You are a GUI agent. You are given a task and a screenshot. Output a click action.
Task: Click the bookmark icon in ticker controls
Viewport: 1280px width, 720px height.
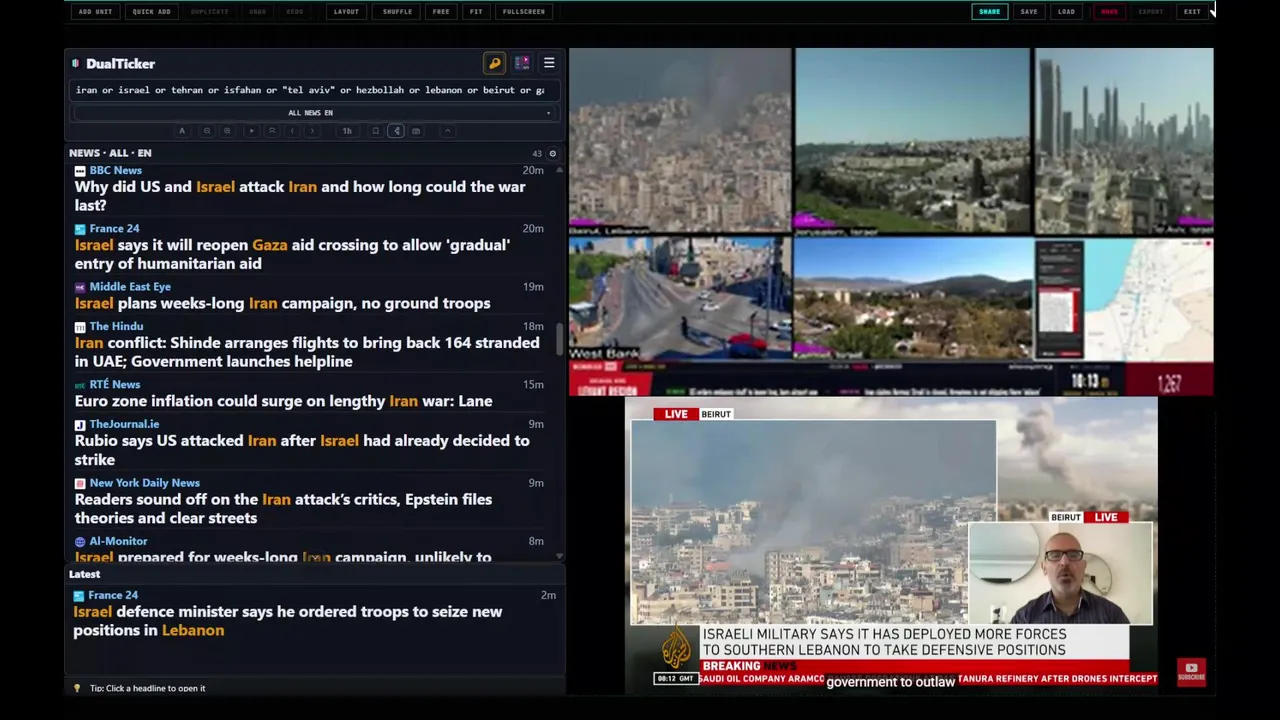click(x=375, y=131)
